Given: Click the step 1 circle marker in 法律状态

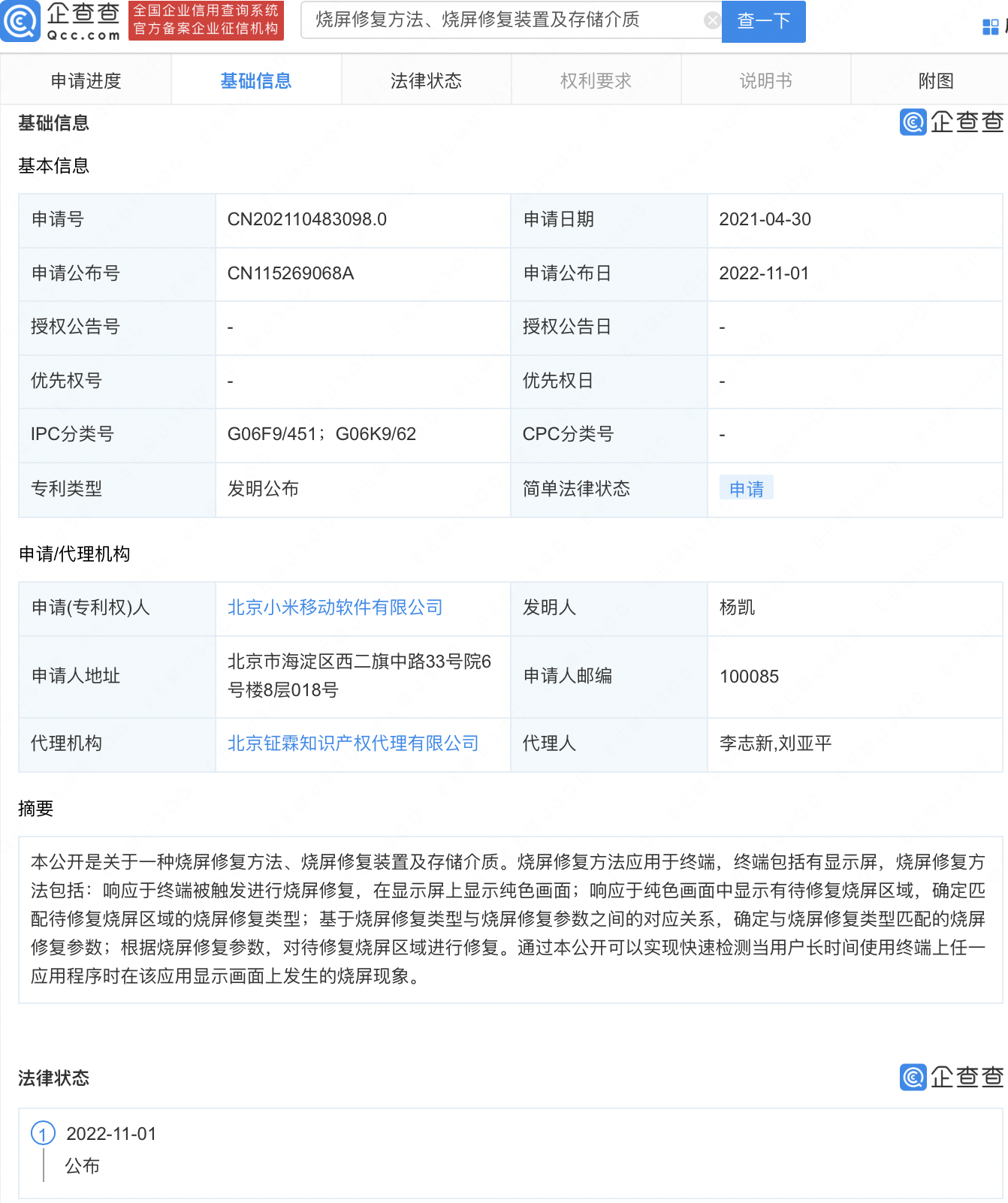Looking at the screenshot, I should click(x=43, y=1133).
